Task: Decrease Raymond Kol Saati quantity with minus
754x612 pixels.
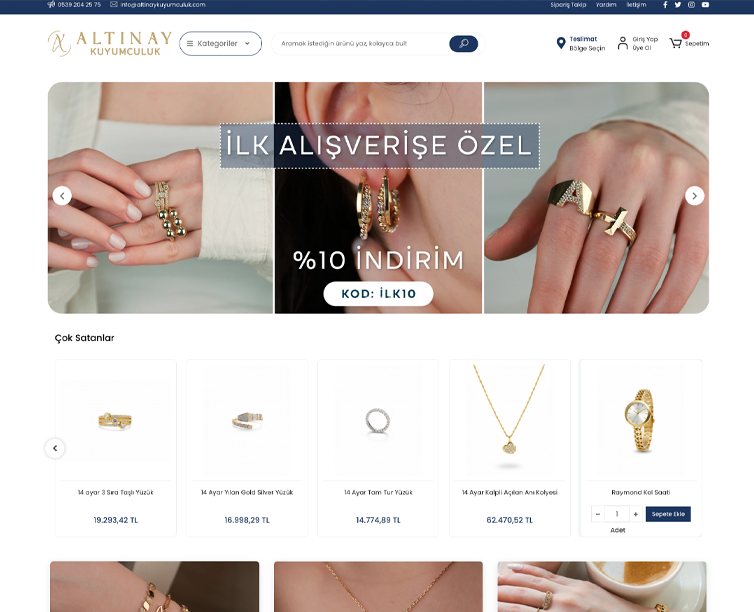Action: point(598,514)
